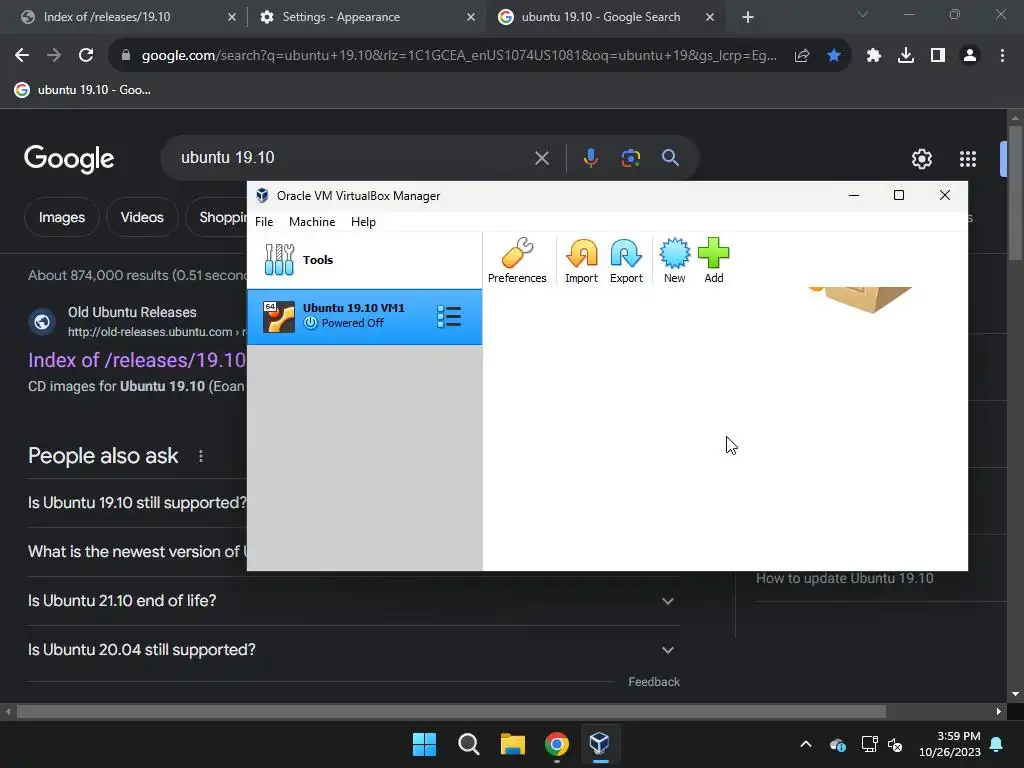Click the Import appliance icon
This screenshot has height=768, width=1024.
click(581, 260)
